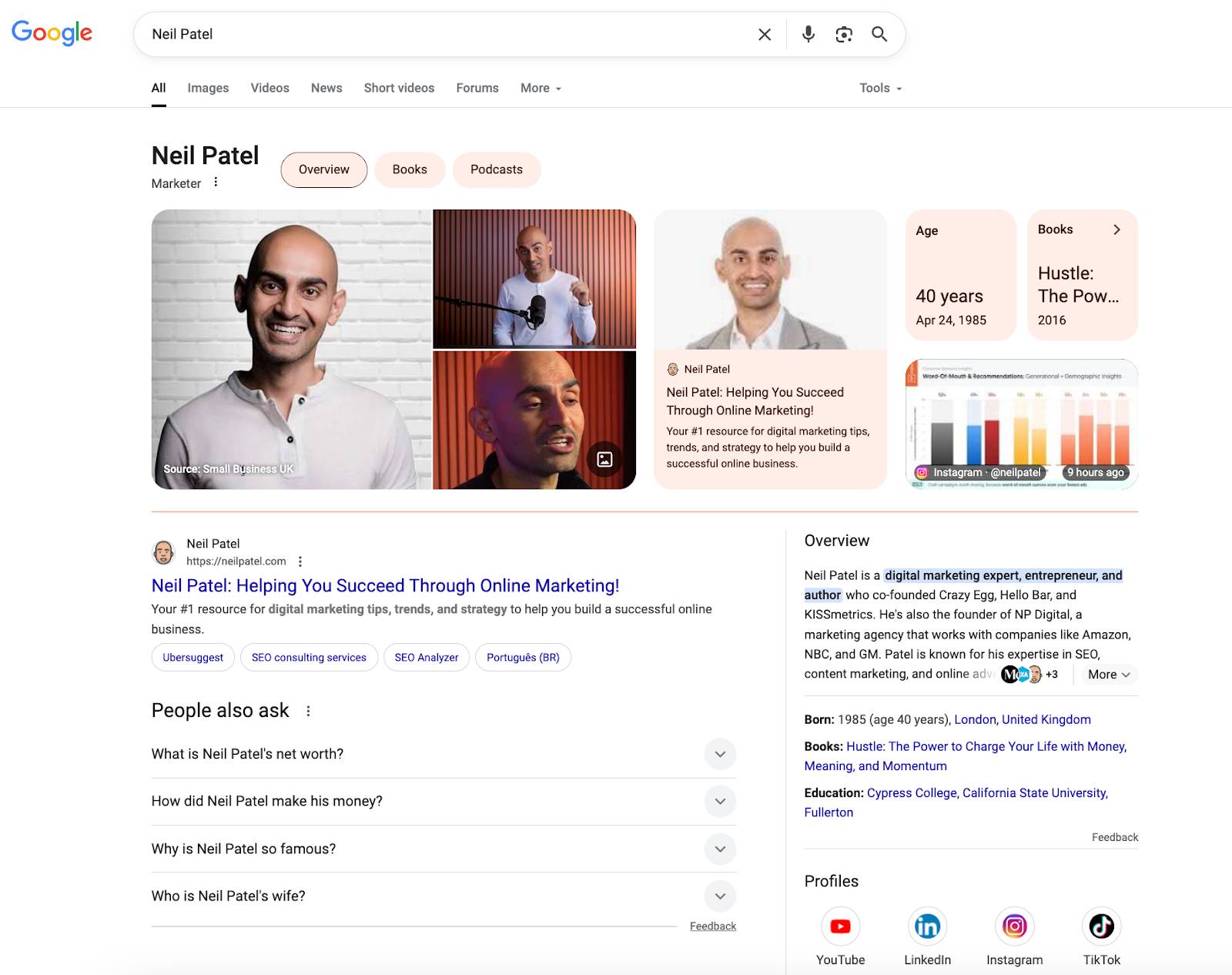Open the LinkedIn profile icon
1232x975 pixels.
tap(928, 926)
